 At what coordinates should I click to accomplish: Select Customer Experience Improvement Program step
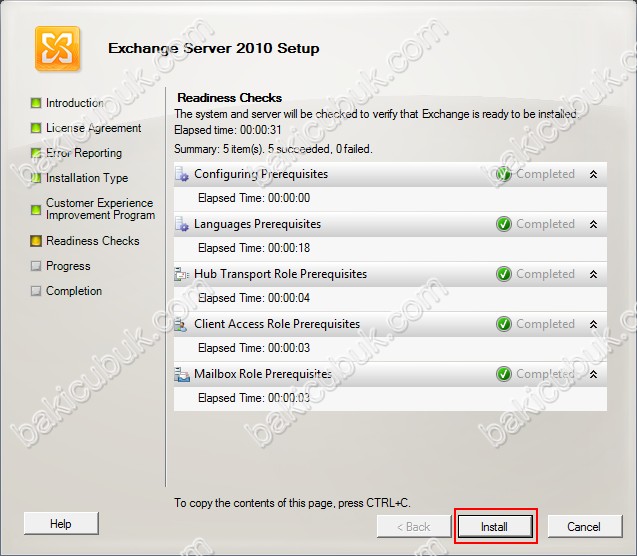pos(100,209)
